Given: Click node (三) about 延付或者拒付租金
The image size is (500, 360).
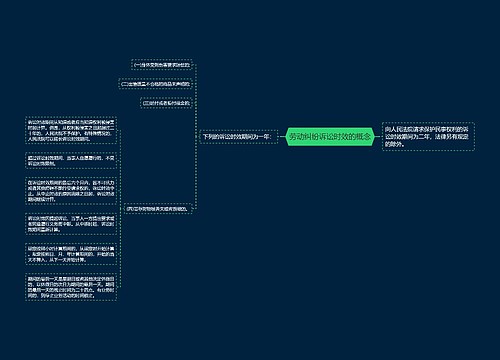Looking at the screenshot, I should 166,103.
